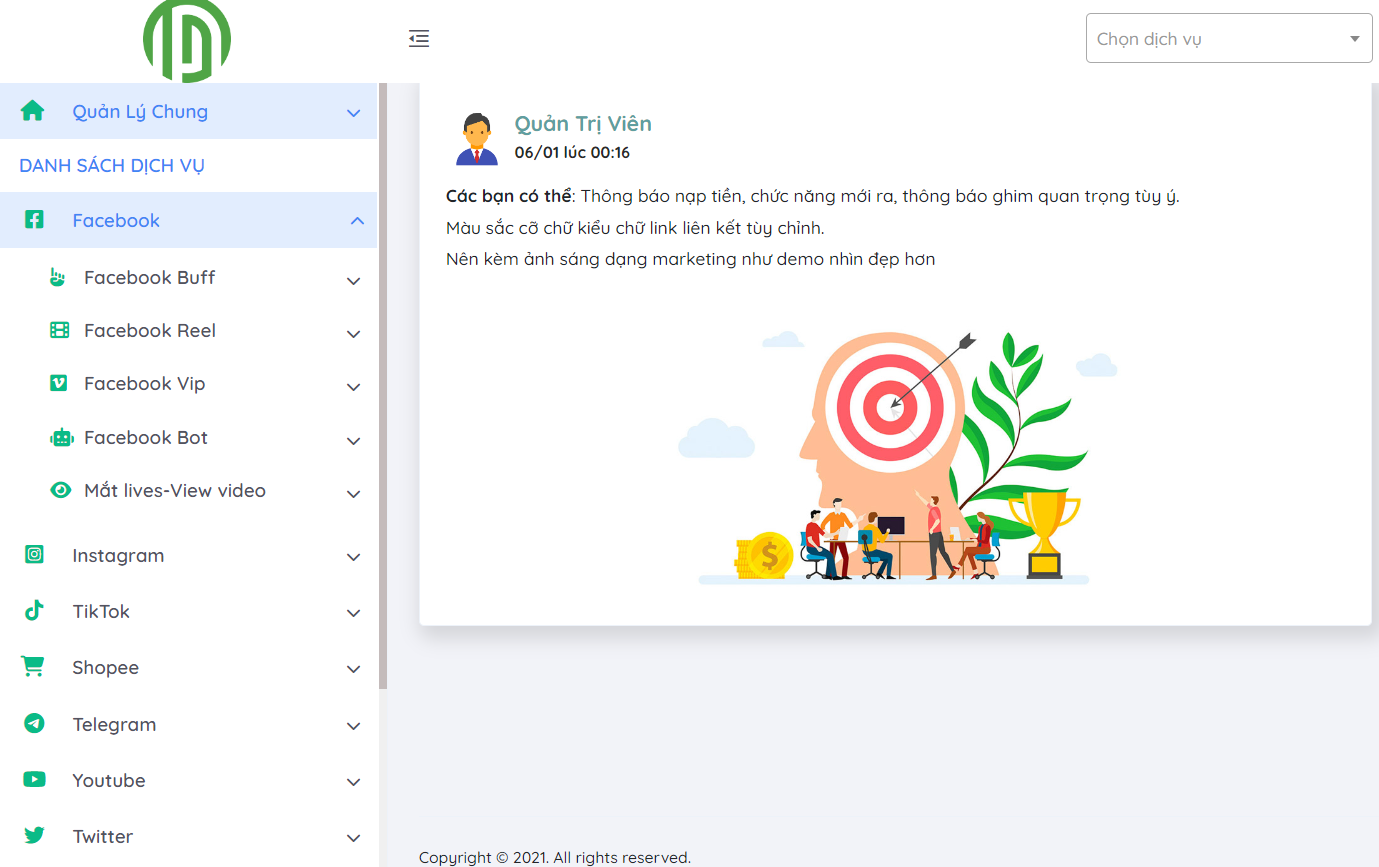Click the Facebook Reel film icon

pyautogui.click(x=60, y=330)
